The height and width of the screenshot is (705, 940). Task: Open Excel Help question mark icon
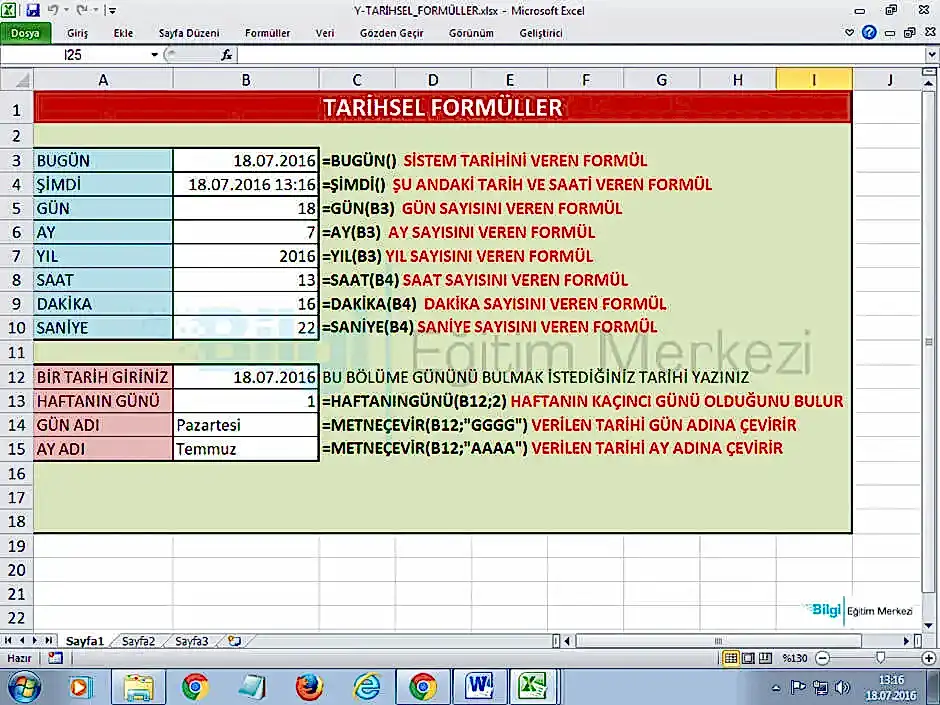click(x=869, y=33)
